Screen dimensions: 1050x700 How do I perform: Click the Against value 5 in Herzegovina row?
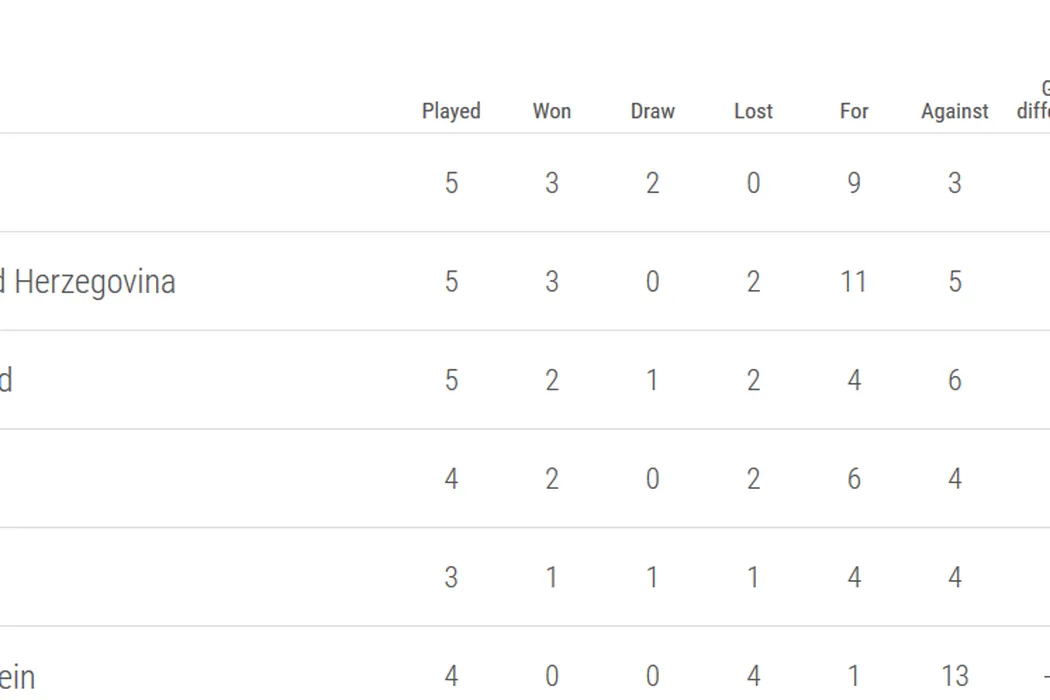[955, 282]
